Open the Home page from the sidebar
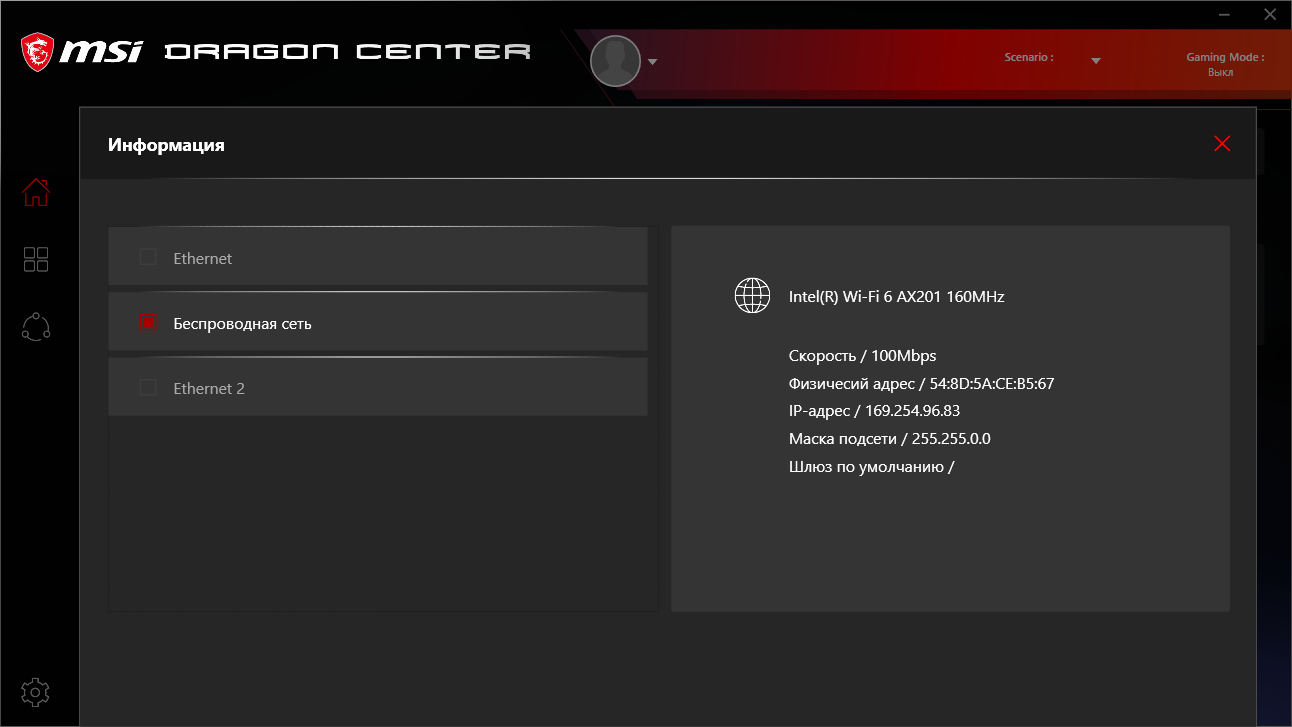 coord(36,192)
